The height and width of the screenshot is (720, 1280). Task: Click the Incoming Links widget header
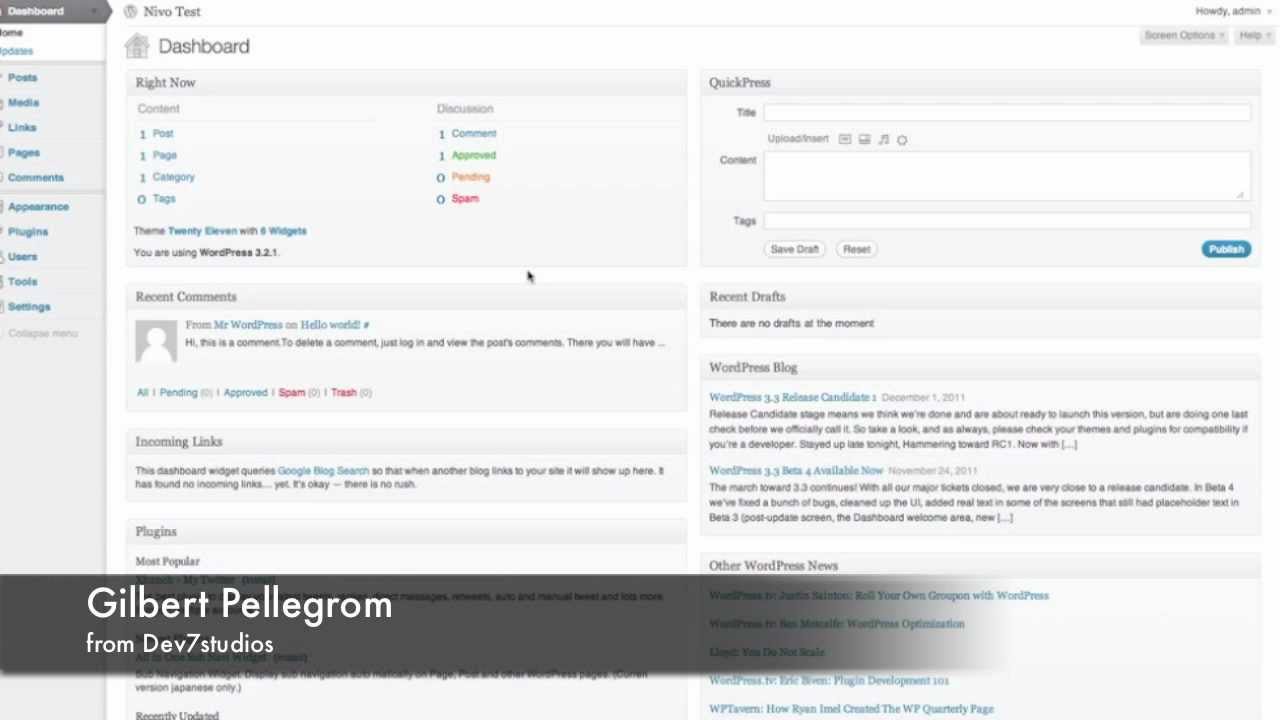click(x=406, y=442)
